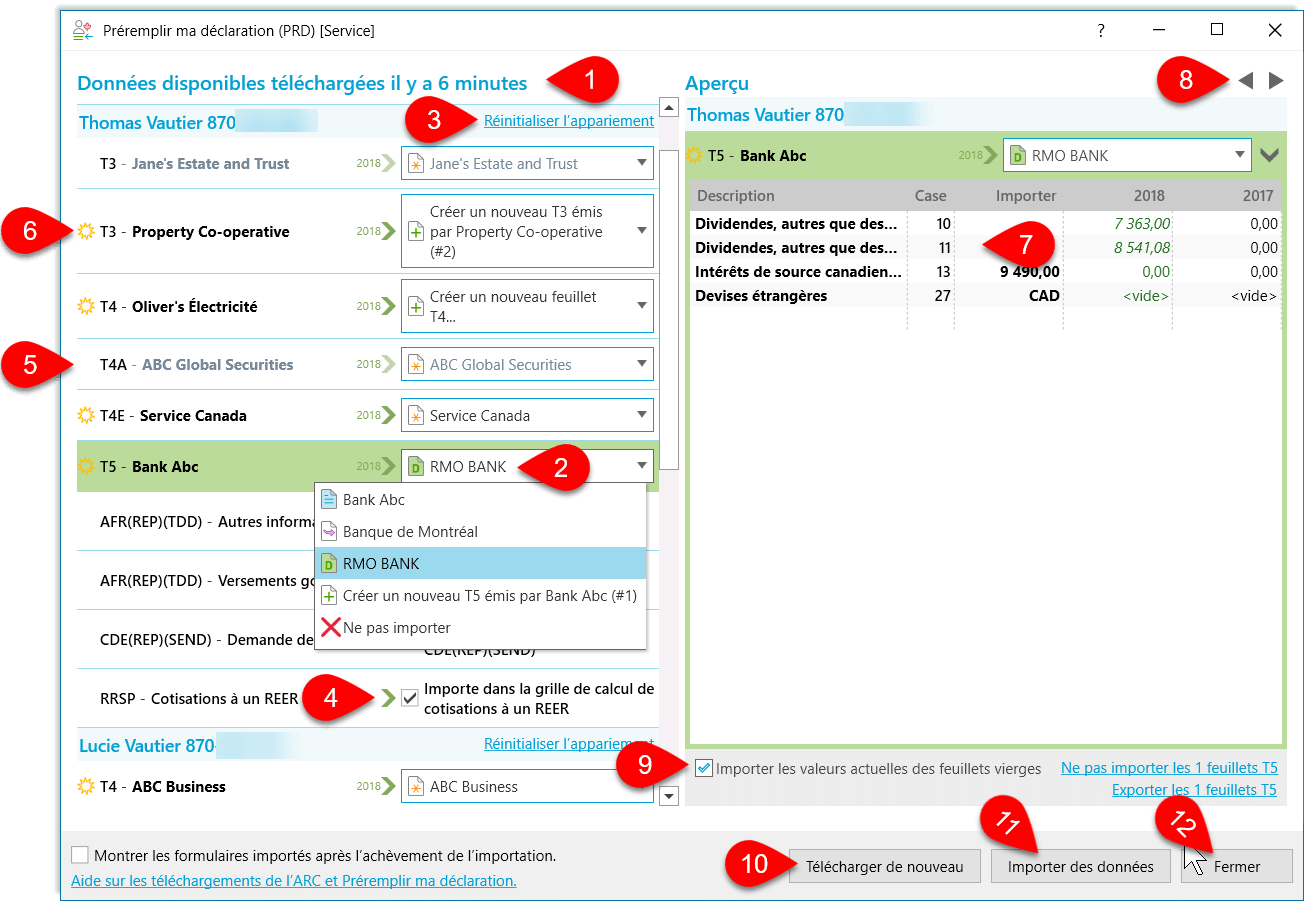Enable Montrer les formulaires importés après l'importation
This screenshot has height=901, width=1304.
(x=80, y=855)
